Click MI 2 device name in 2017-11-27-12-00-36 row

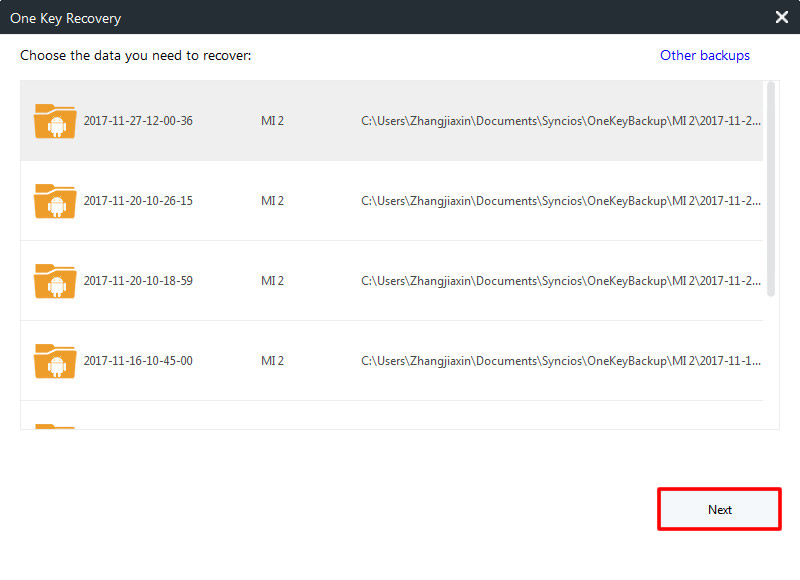click(272, 121)
